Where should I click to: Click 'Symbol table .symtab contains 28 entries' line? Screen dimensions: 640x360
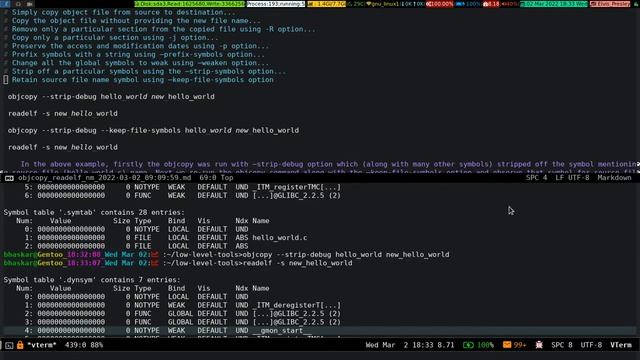click(94, 212)
